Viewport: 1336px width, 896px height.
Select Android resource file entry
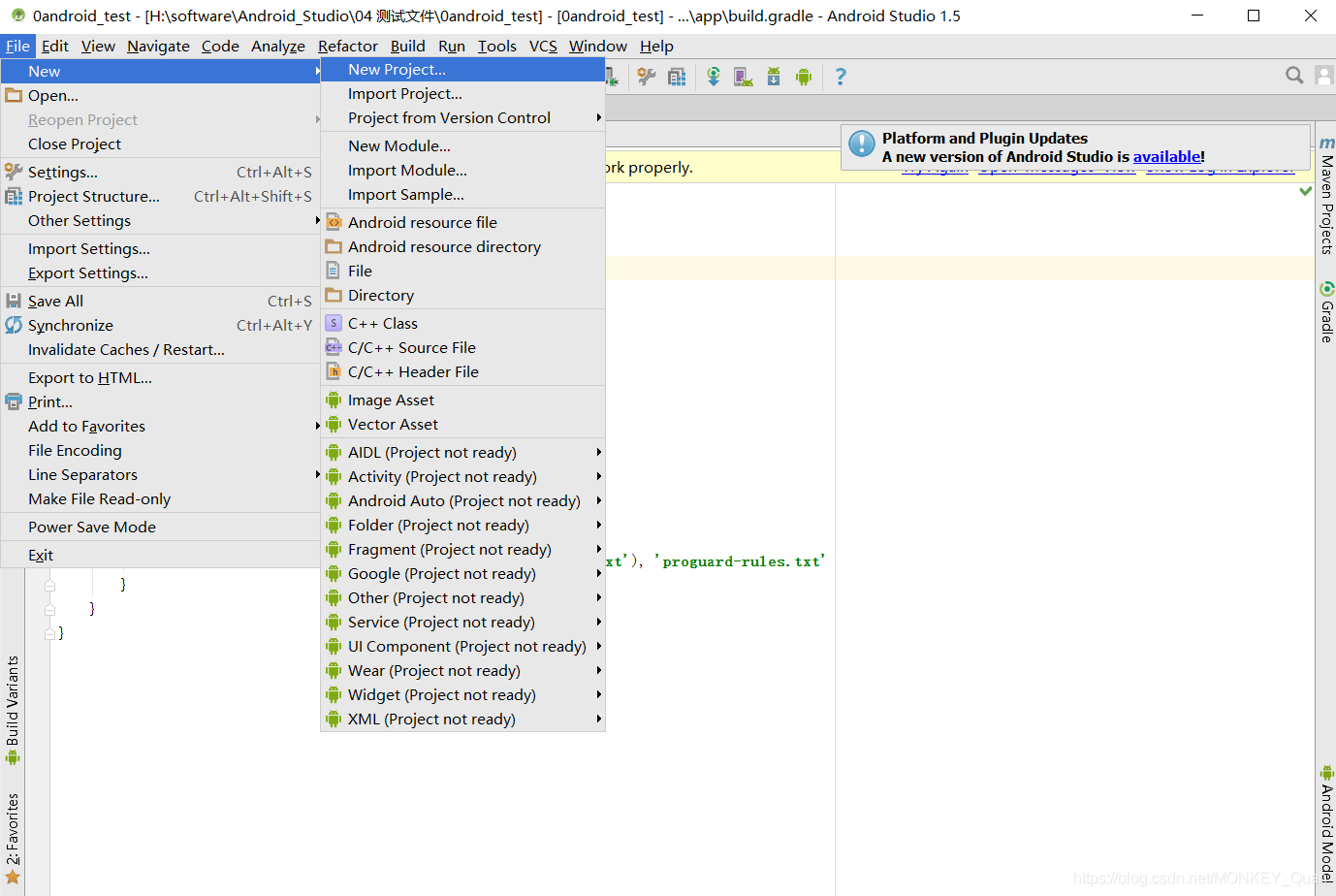[x=462, y=222]
